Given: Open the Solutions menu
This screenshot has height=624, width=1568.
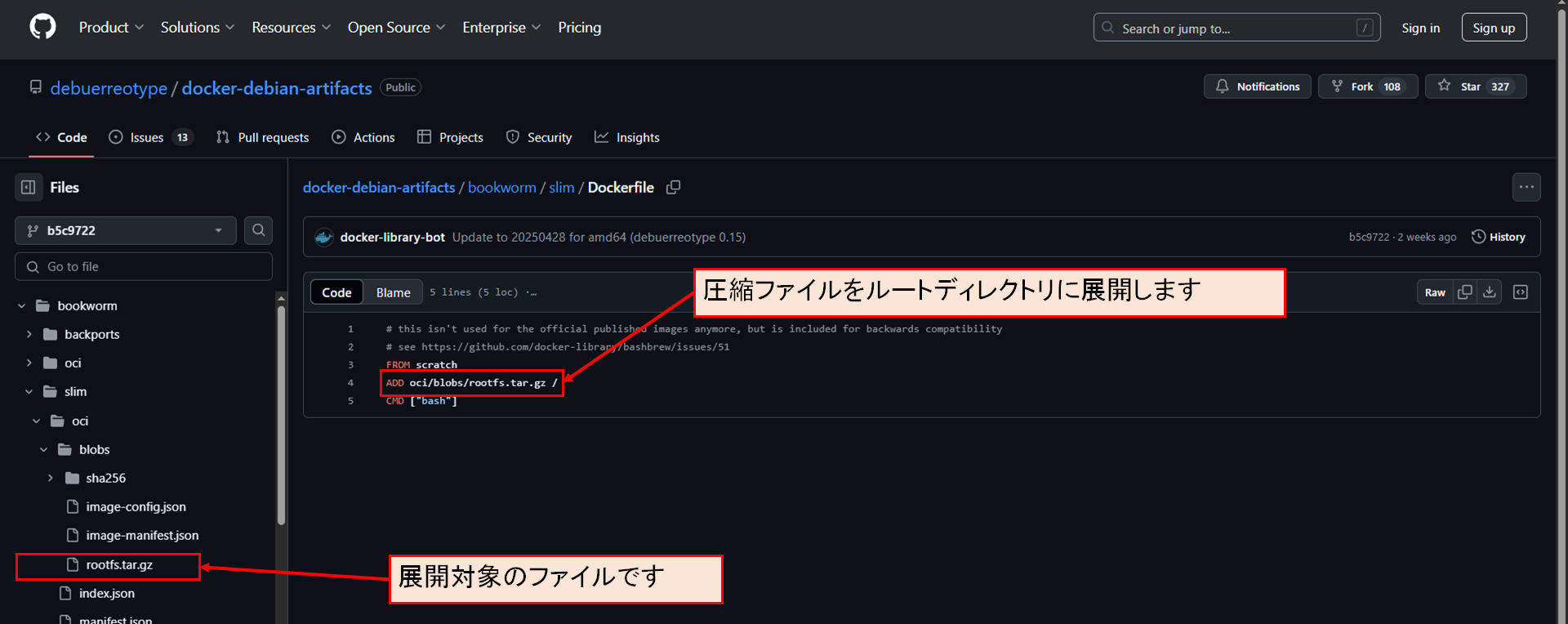Looking at the screenshot, I should coord(198,27).
